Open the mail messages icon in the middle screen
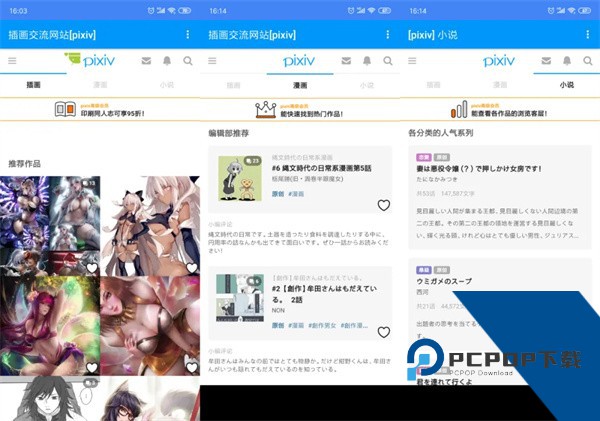 (x=347, y=61)
